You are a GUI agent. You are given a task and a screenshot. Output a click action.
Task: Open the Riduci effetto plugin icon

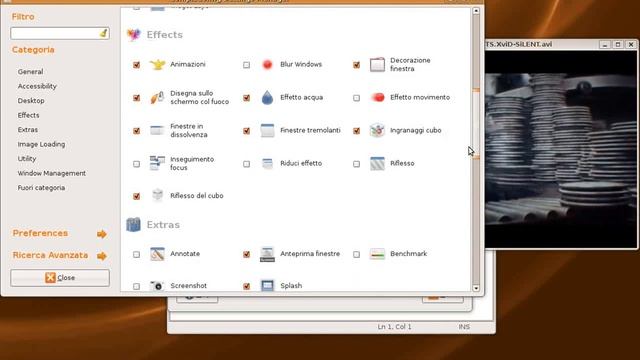(267, 163)
